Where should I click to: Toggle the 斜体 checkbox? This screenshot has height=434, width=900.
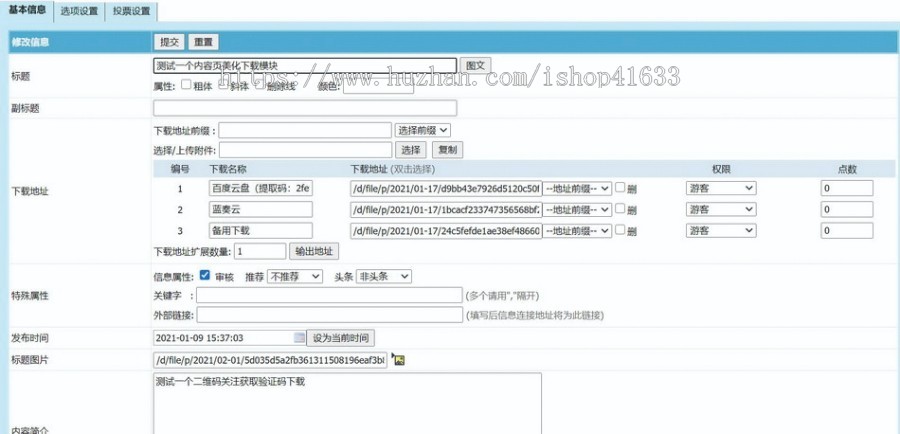(223, 84)
